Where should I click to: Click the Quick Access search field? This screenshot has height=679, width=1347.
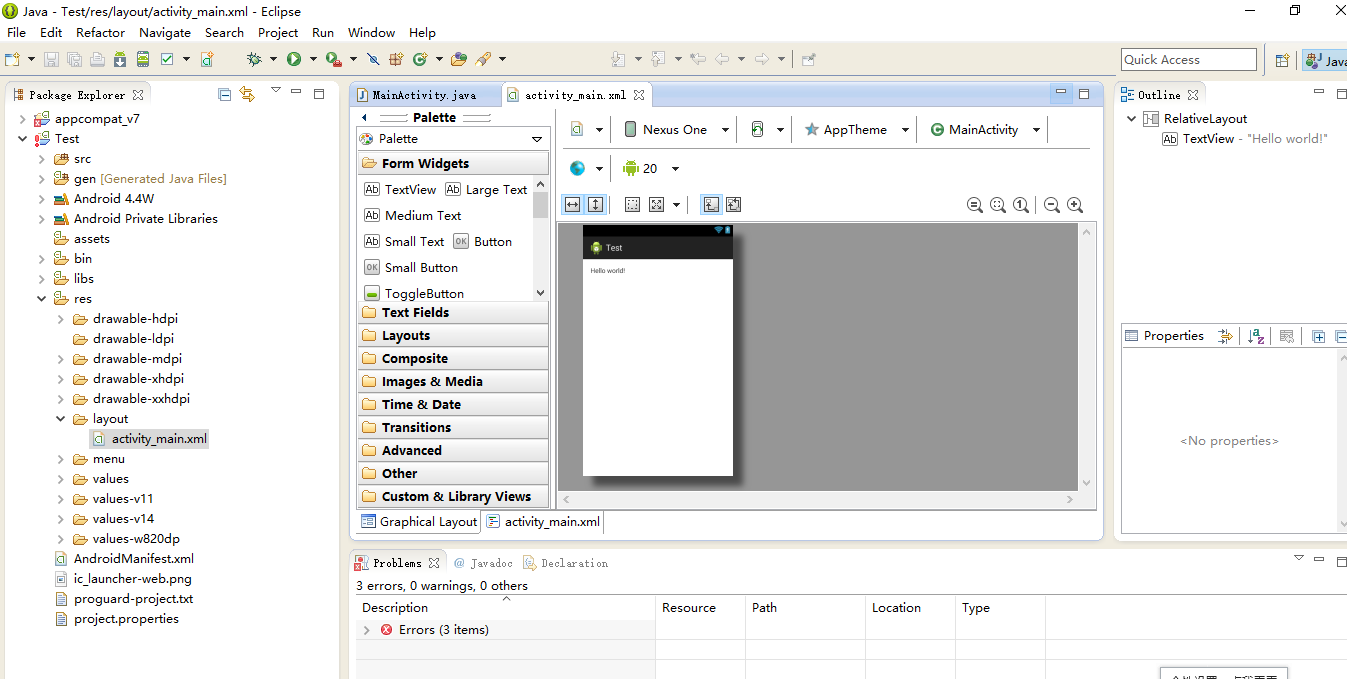click(1188, 60)
